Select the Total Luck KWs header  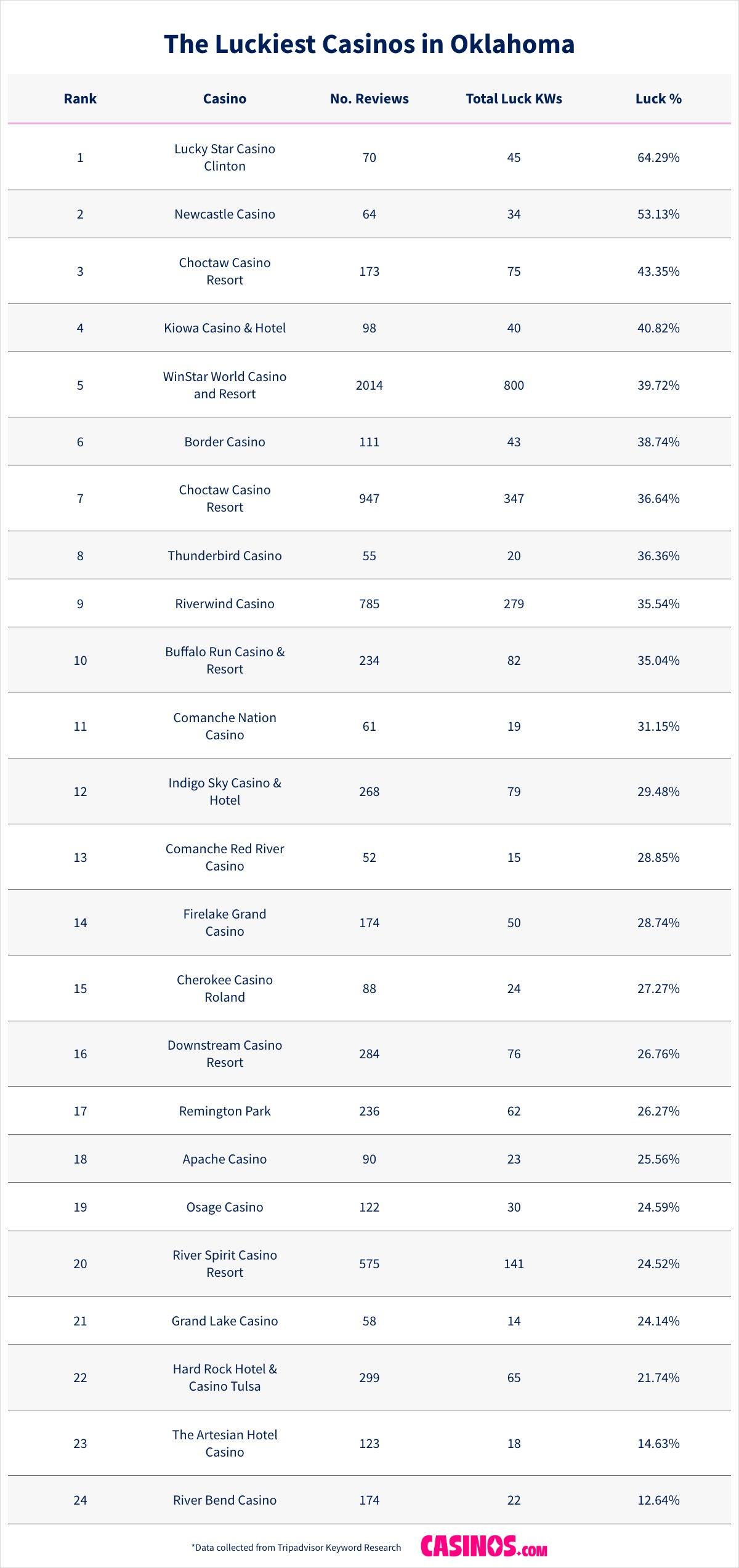(x=514, y=99)
